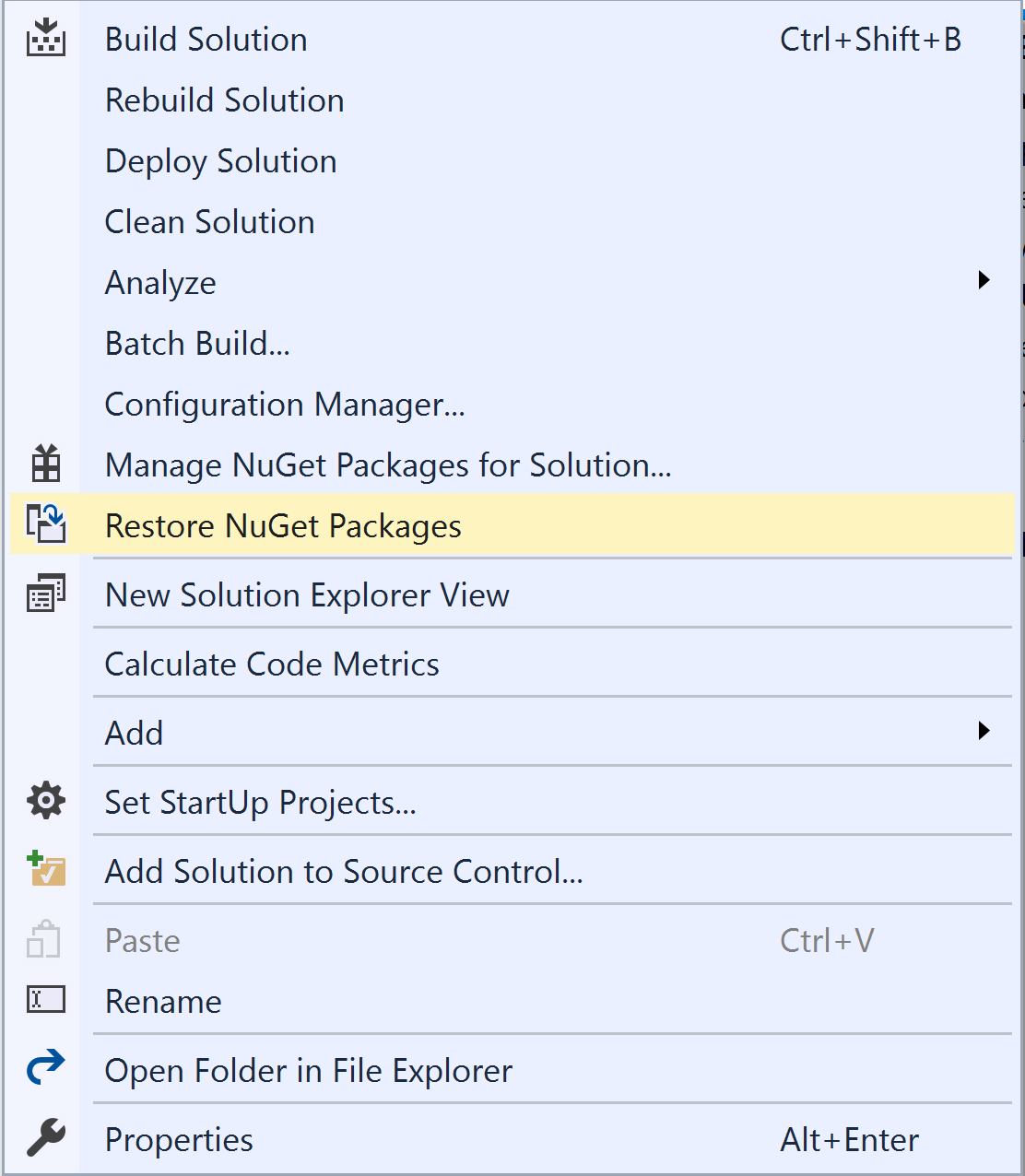This screenshot has height=1176, width=1025.
Task: Select the Set StartUp Projects gear icon
Action: point(45,801)
